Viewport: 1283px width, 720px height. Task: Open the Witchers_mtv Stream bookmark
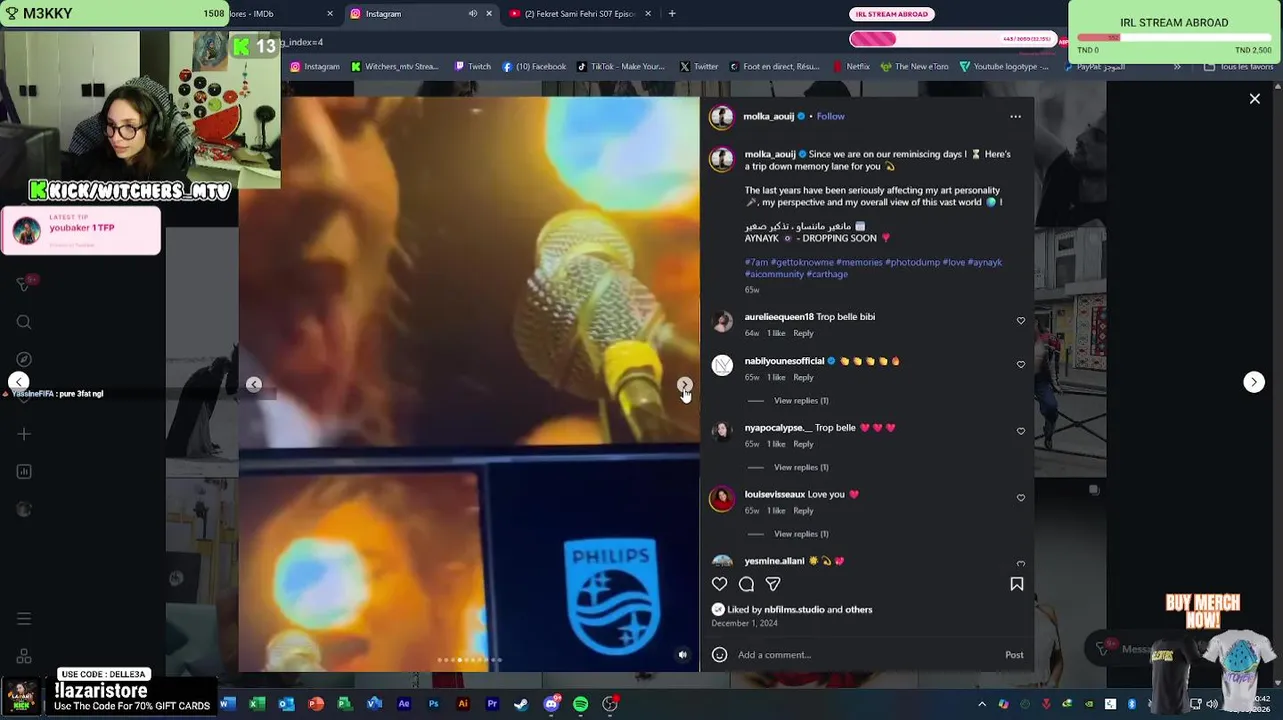pos(394,67)
